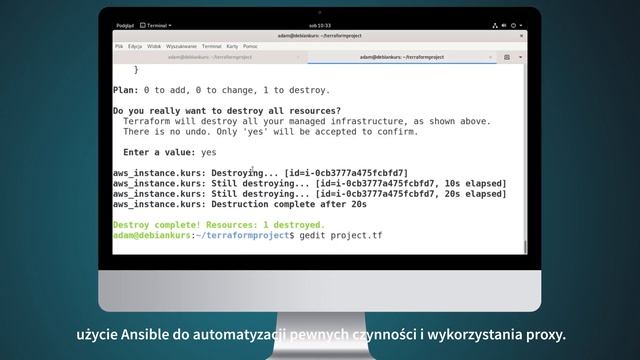Viewport: 640px width, 360px height.
Task: Close the terminal window
Action: click(521, 36)
